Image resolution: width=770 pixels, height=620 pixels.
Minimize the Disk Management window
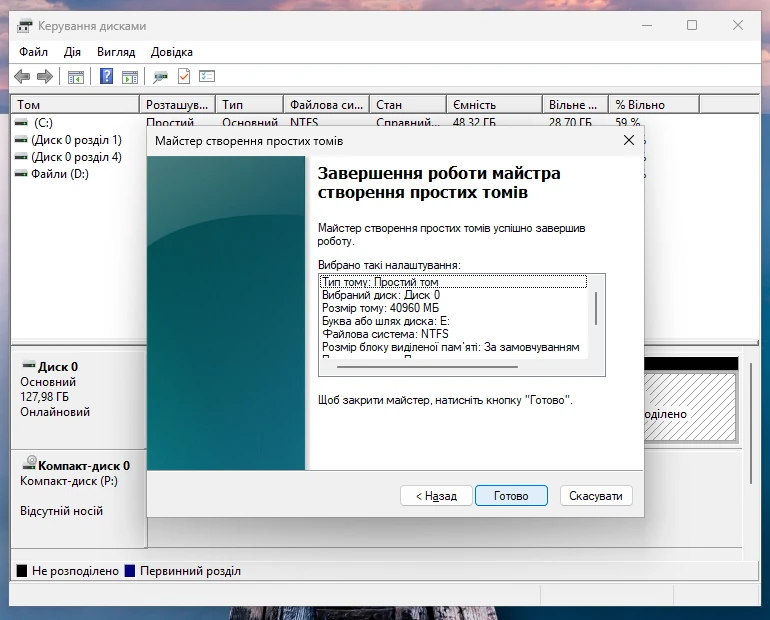[647, 26]
